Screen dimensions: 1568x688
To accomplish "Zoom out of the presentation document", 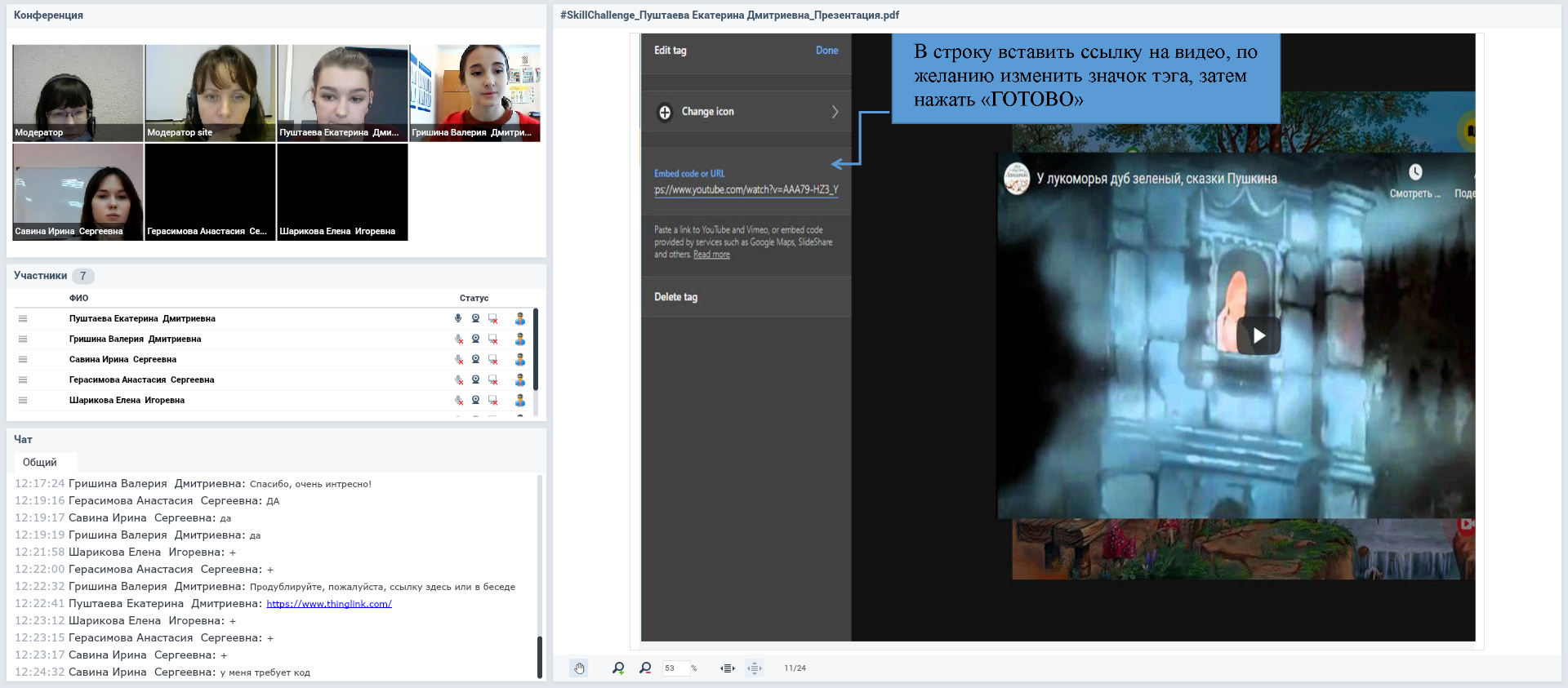I will (x=645, y=668).
